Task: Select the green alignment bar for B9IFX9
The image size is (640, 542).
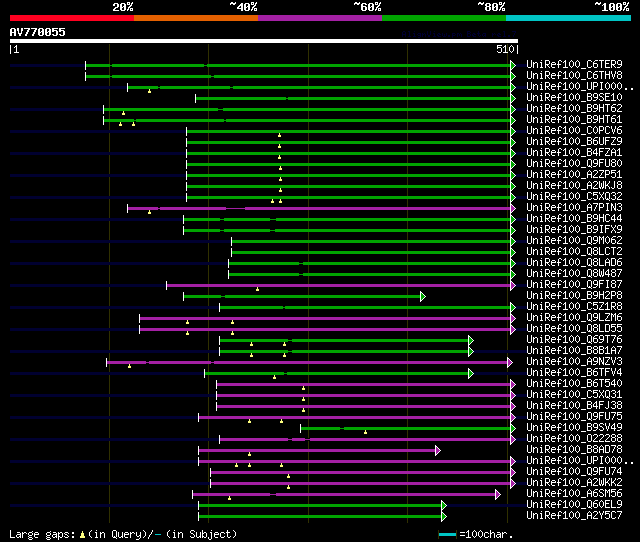Action: 347,231
